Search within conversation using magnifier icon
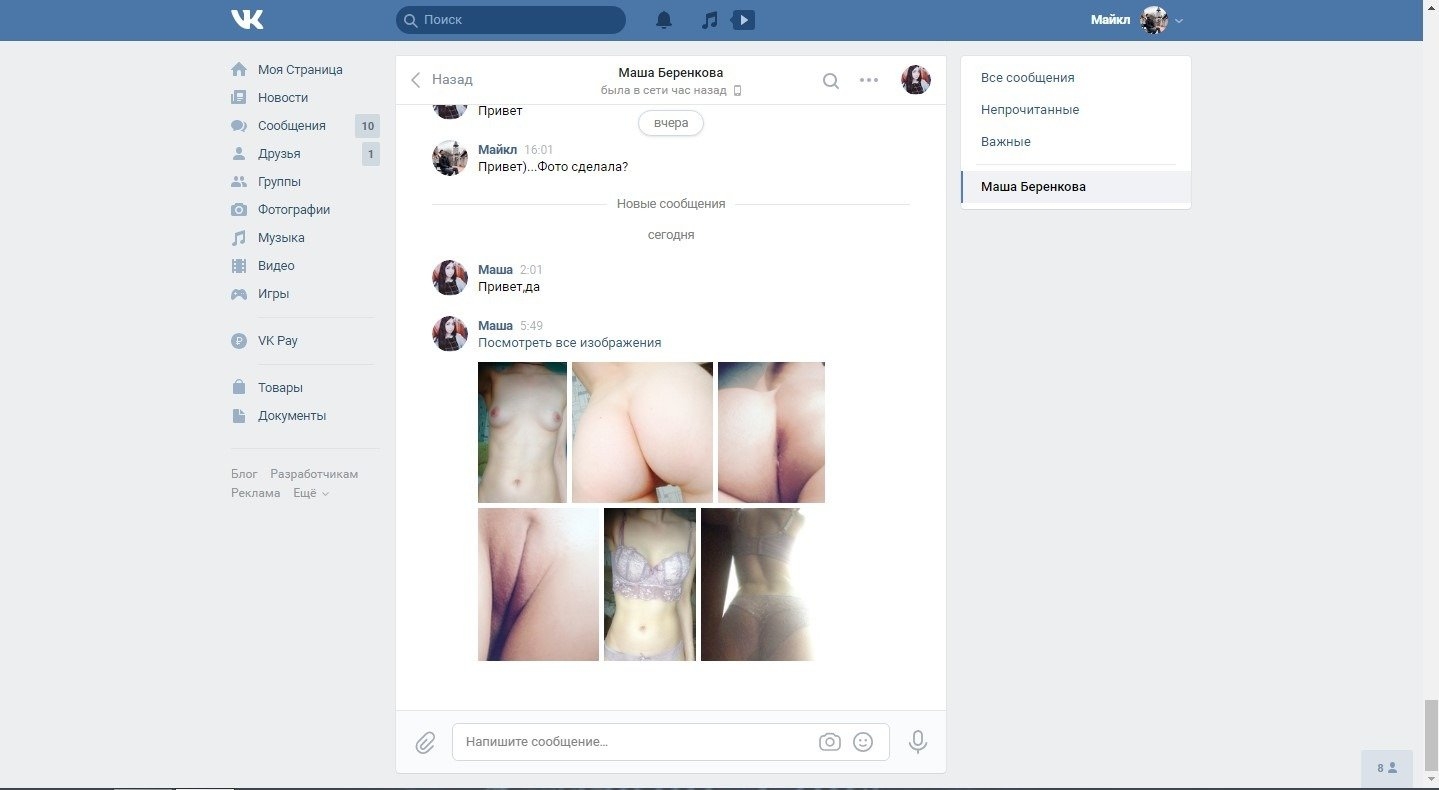The width and height of the screenshot is (1439, 790). pyautogui.click(x=831, y=80)
